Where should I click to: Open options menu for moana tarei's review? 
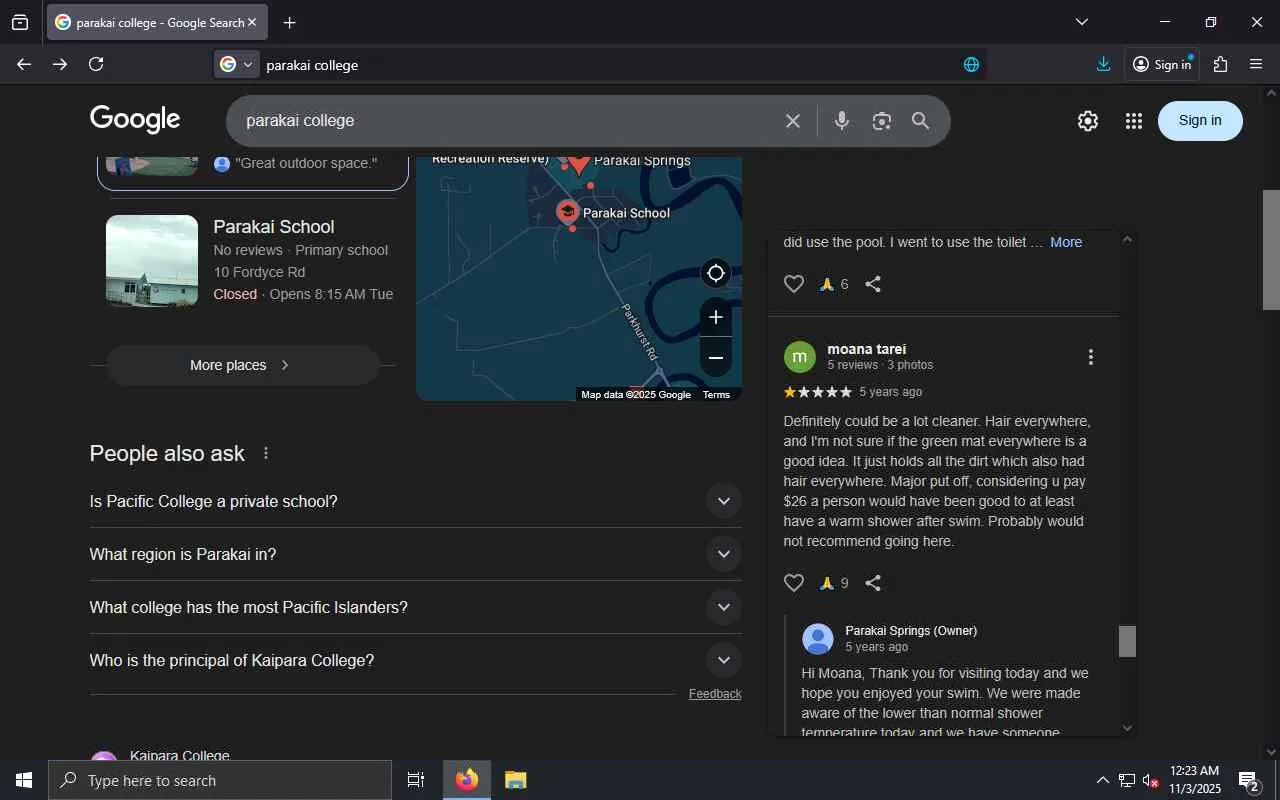(1091, 357)
